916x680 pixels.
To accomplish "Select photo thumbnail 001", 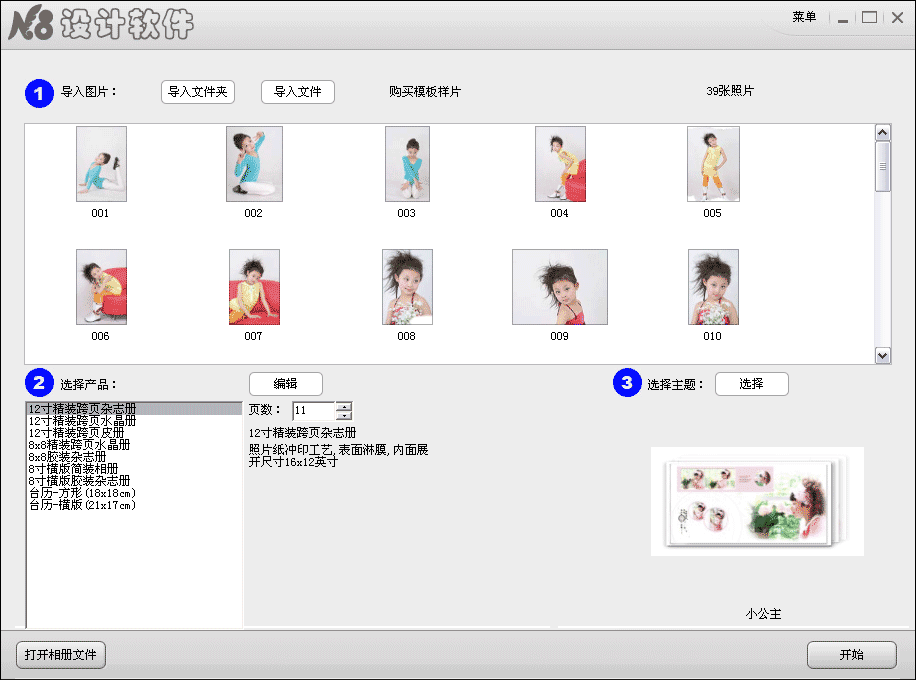I will click(x=100, y=163).
